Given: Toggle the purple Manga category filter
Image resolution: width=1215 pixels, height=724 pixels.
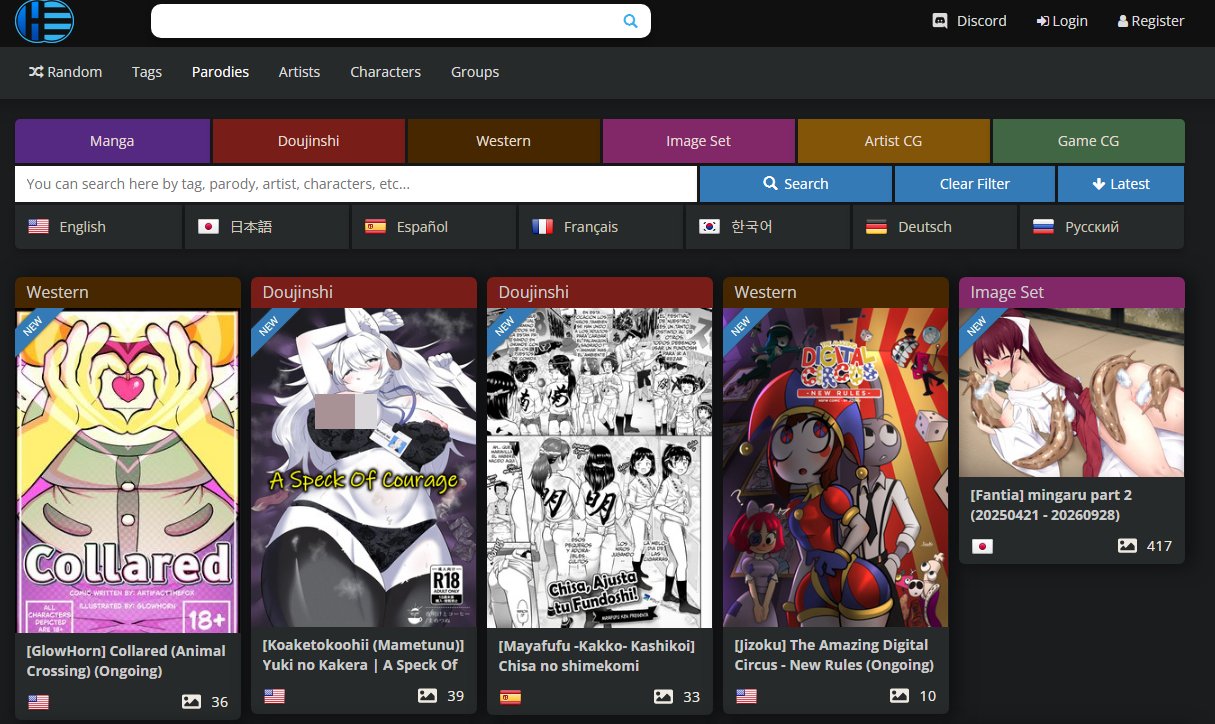Looking at the screenshot, I should (112, 141).
